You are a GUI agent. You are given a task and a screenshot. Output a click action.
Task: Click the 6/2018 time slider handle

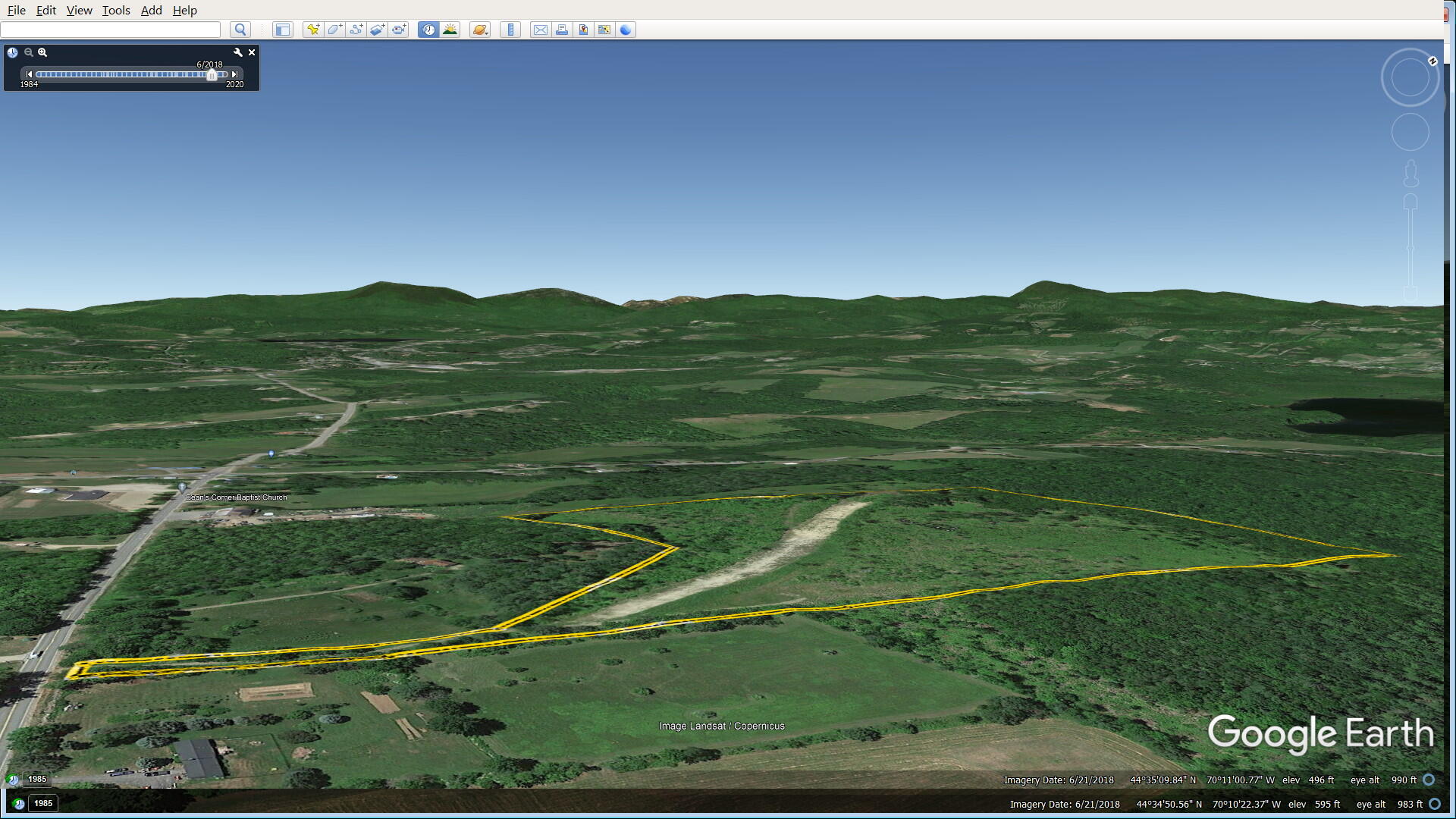point(212,74)
